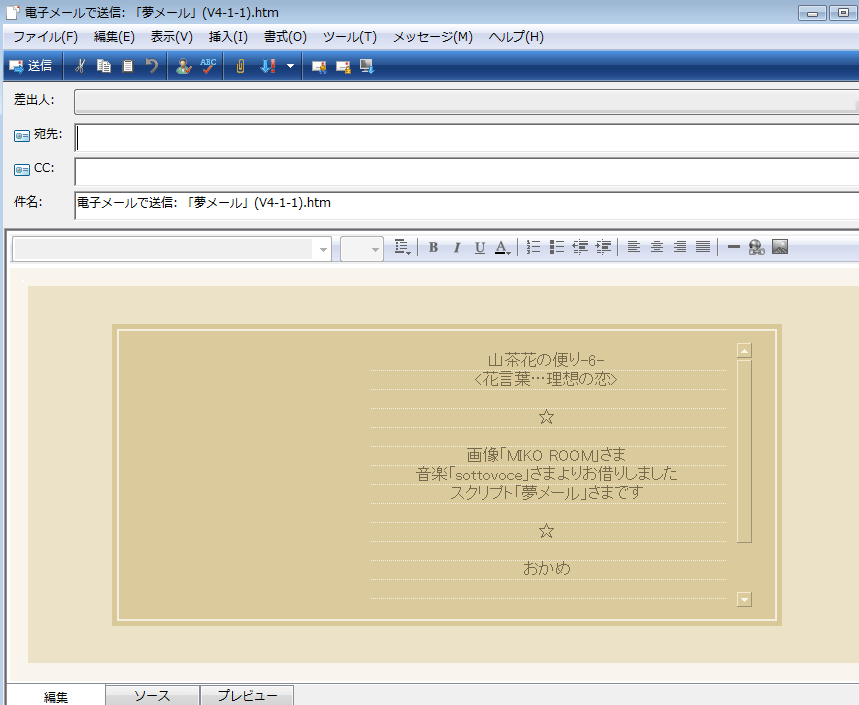
Task: Click the 宛先 address book button
Action: click(38, 134)
